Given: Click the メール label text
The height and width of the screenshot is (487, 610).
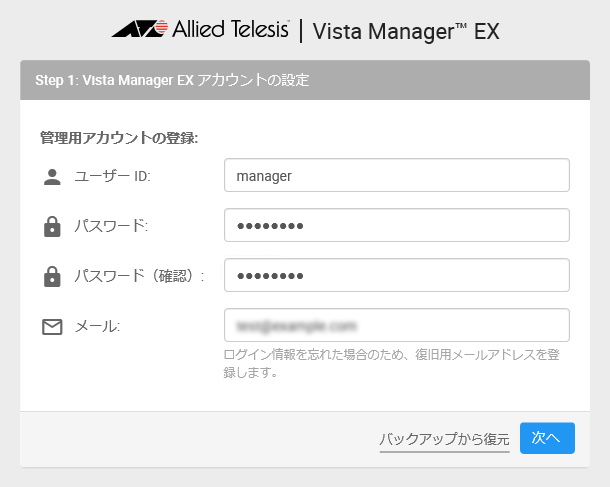Looking at the screenshot, I should coord(97,326).
